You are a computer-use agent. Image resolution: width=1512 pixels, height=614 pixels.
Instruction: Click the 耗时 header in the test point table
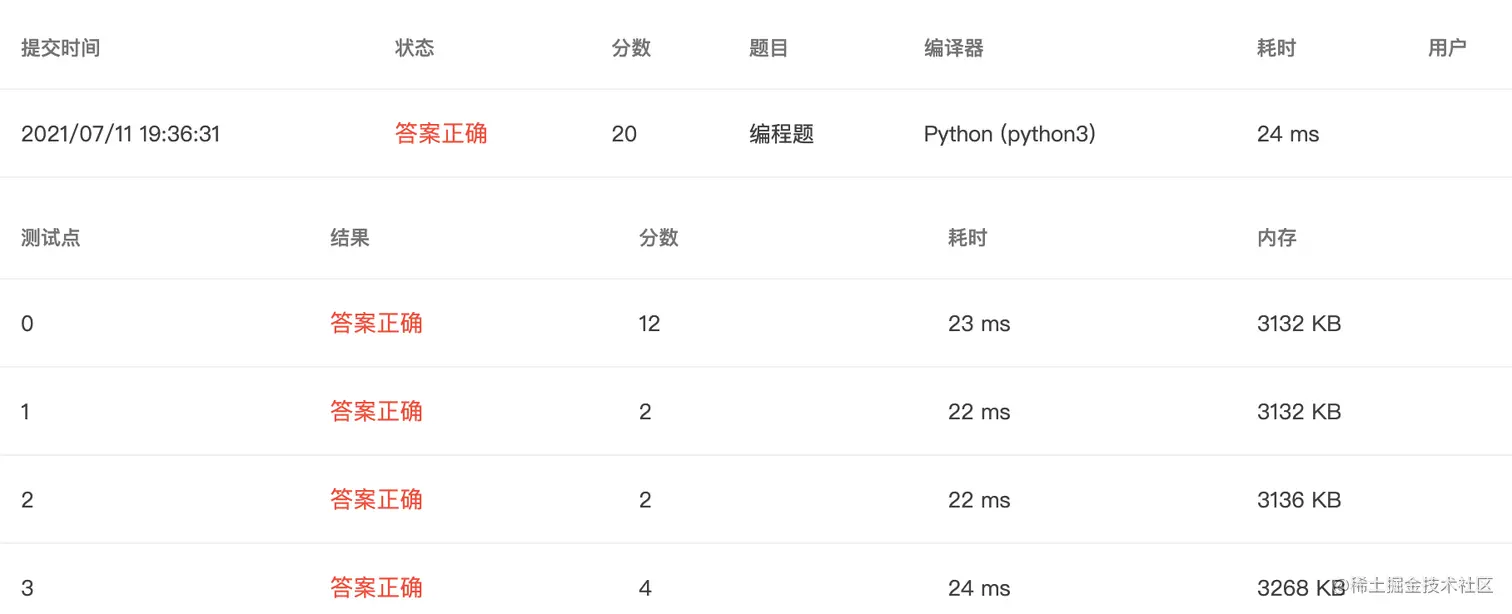(968, 238)
